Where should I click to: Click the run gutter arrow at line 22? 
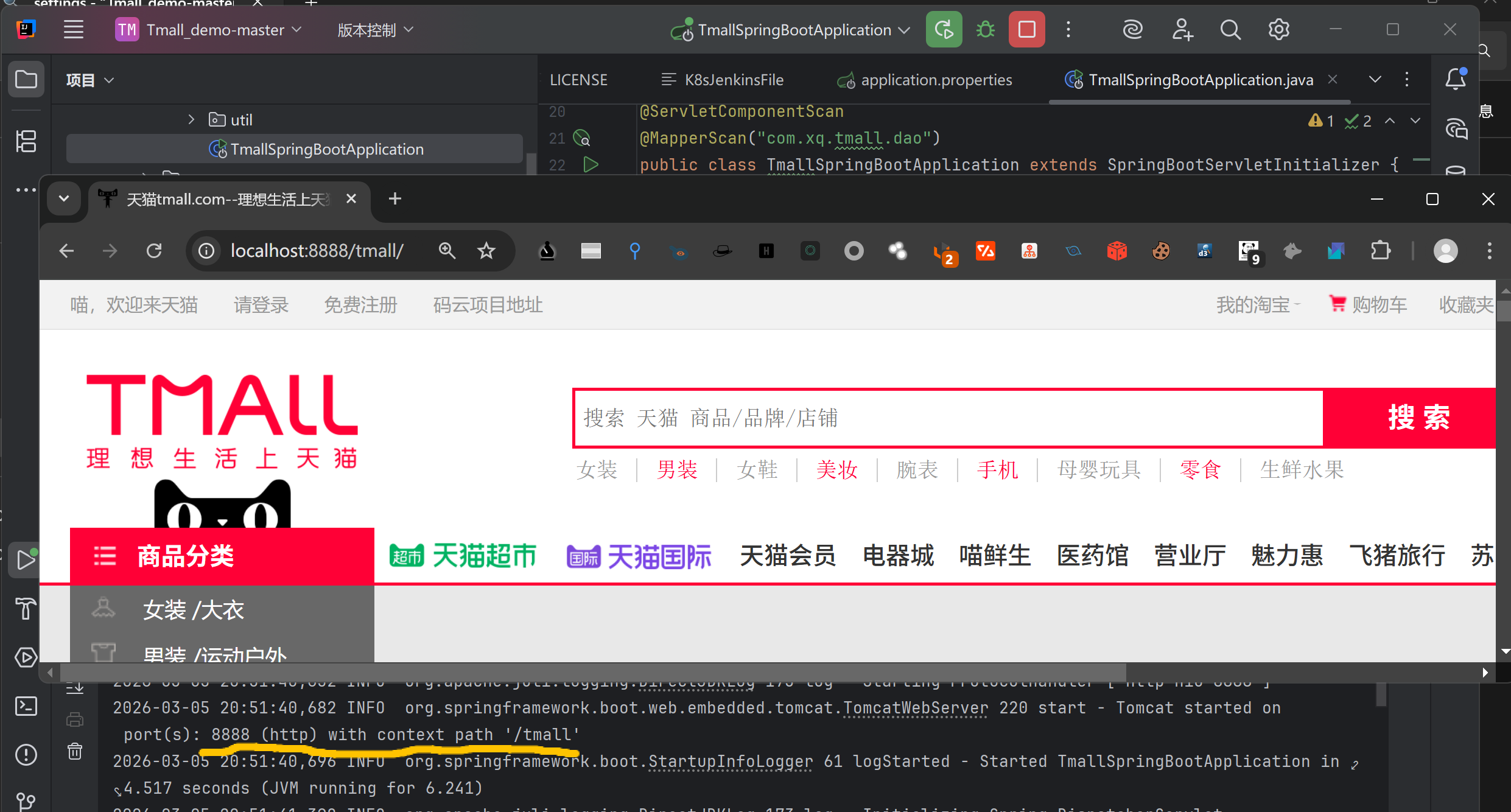coord(591,164)
